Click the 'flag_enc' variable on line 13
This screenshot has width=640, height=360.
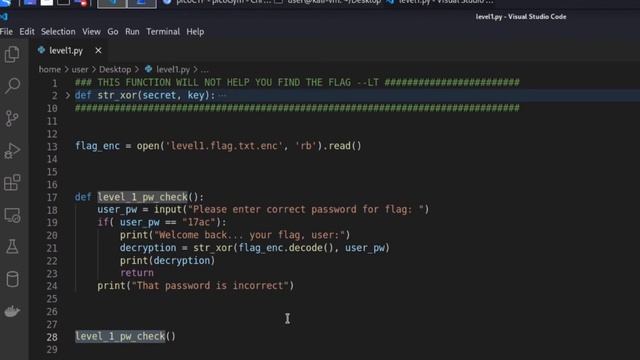tap(97, 146)
